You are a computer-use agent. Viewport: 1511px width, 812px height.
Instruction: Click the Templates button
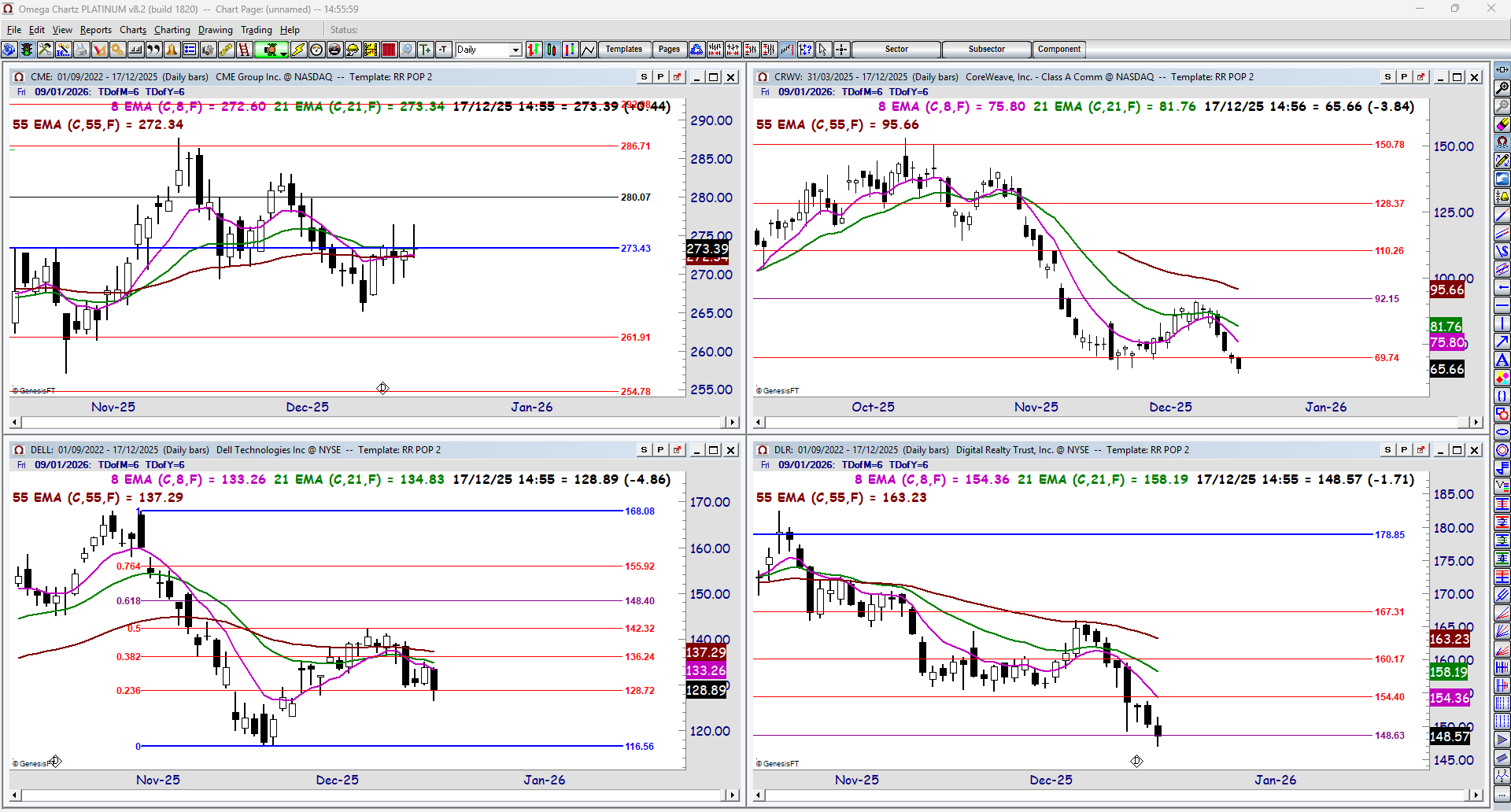(624, 50)
